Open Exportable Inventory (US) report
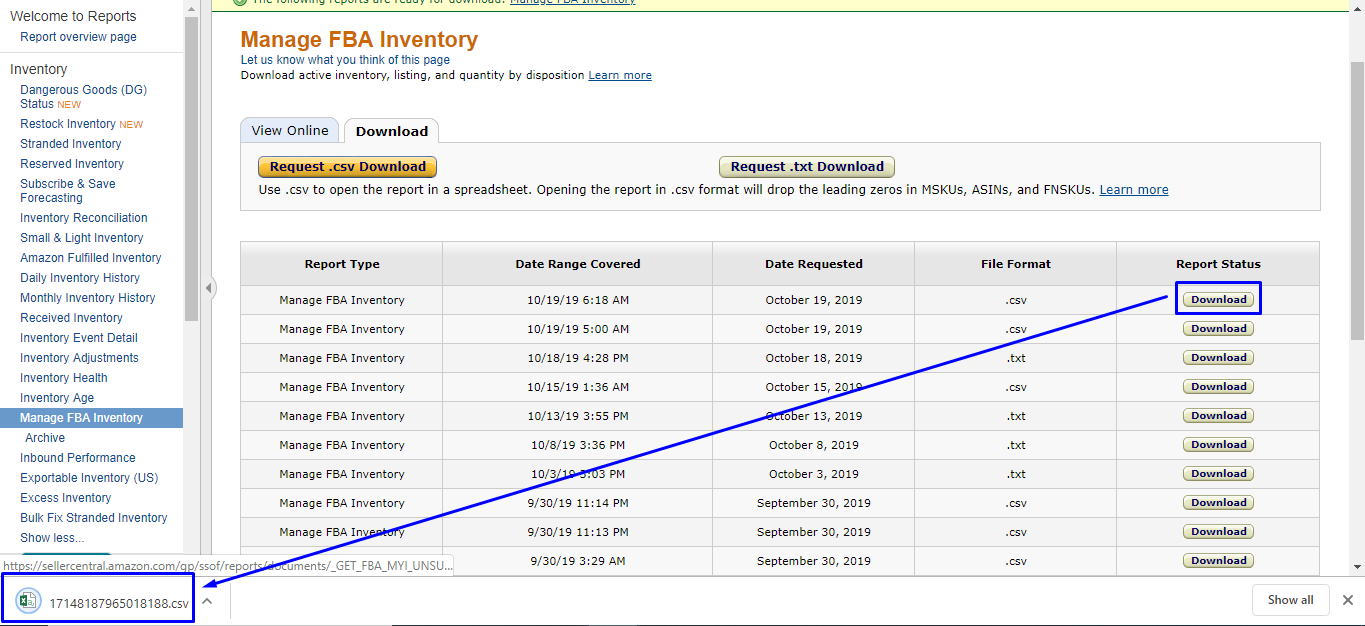 tap(89, 478)
